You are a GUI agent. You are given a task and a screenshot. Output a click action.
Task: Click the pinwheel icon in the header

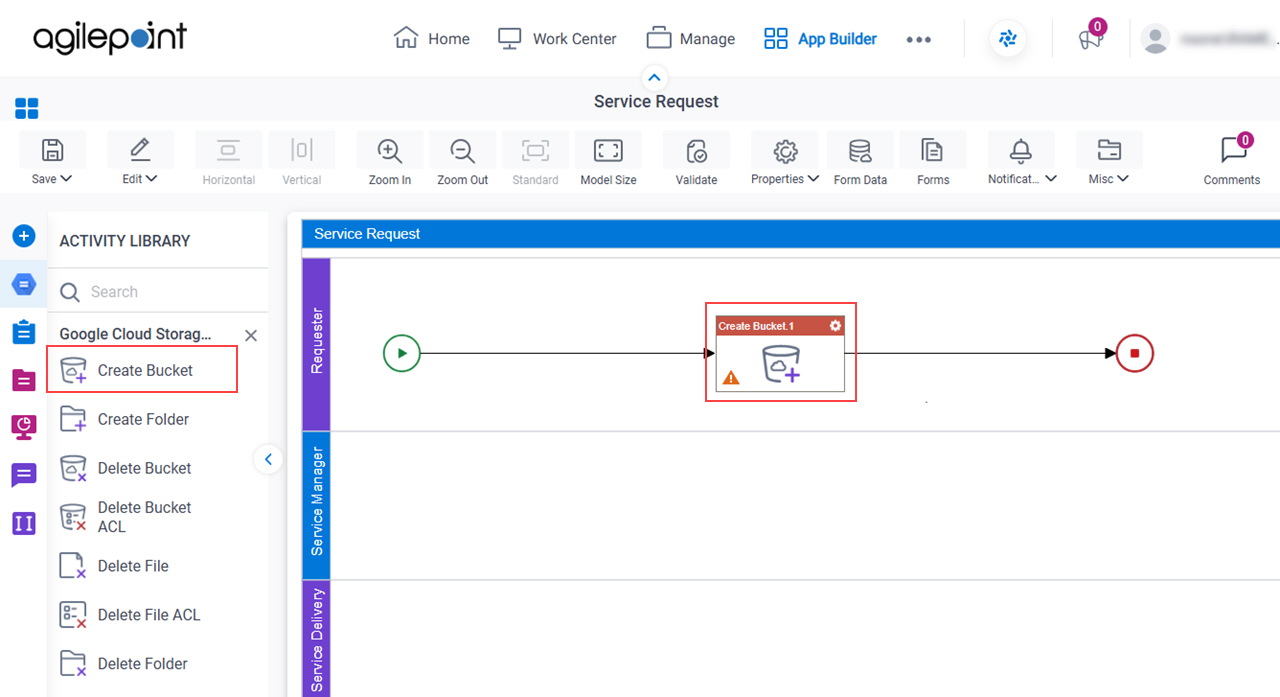tap(1007, 39)
